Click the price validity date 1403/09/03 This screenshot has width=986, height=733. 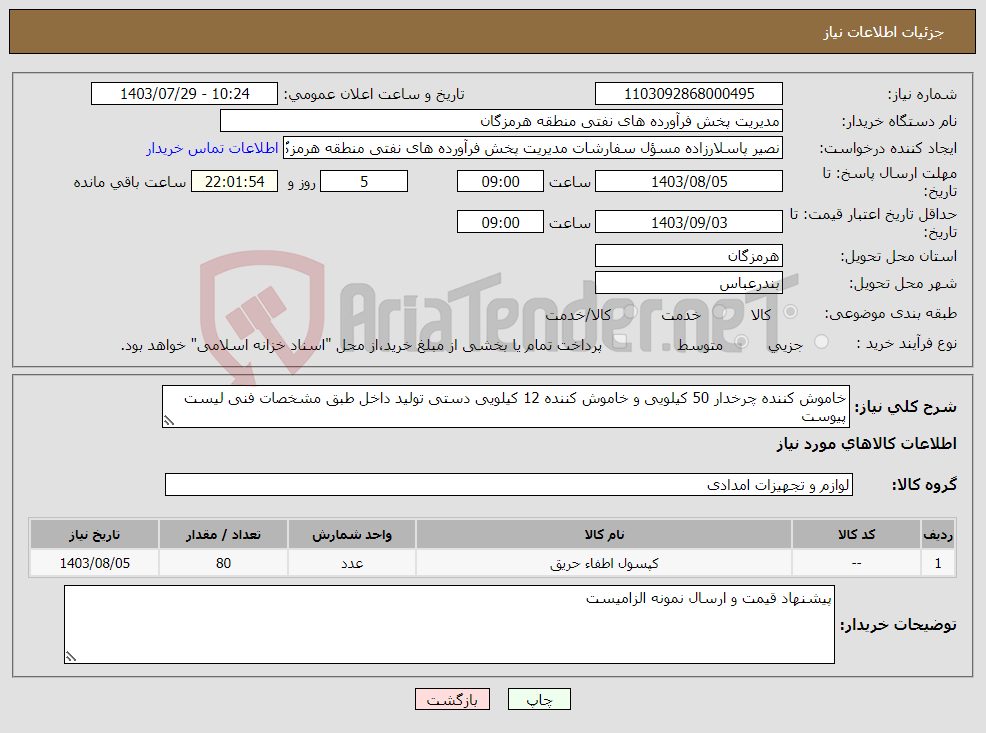(689, 223)
